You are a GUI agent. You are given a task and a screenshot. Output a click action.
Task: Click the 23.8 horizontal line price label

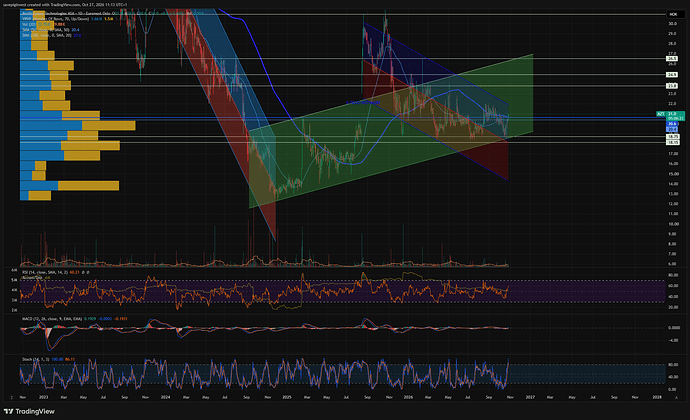tap(672, 86)
